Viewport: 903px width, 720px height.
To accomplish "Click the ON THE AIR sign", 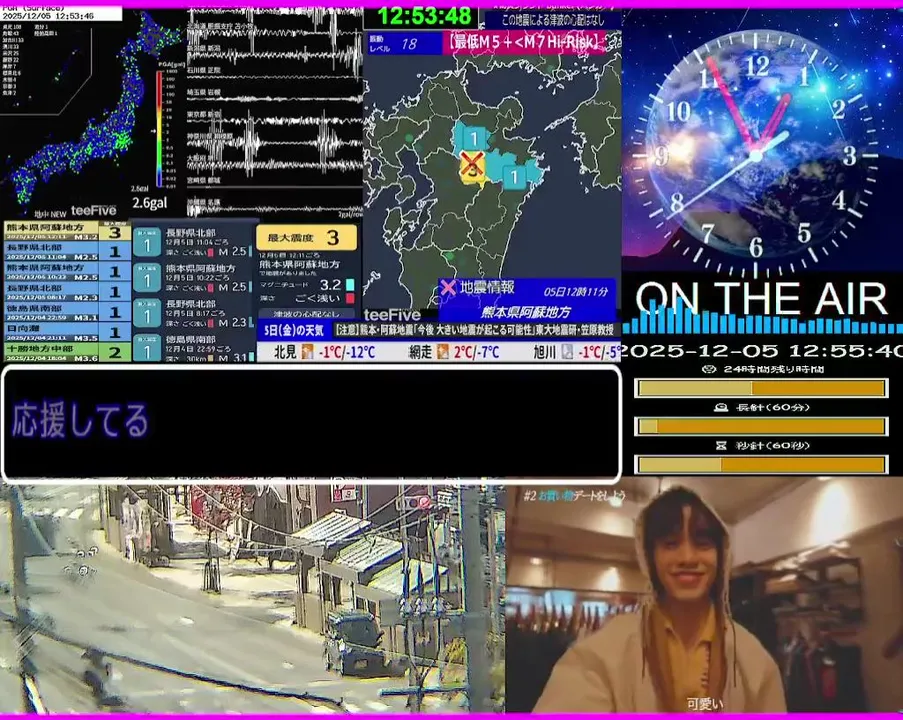I will coord(760,299).
